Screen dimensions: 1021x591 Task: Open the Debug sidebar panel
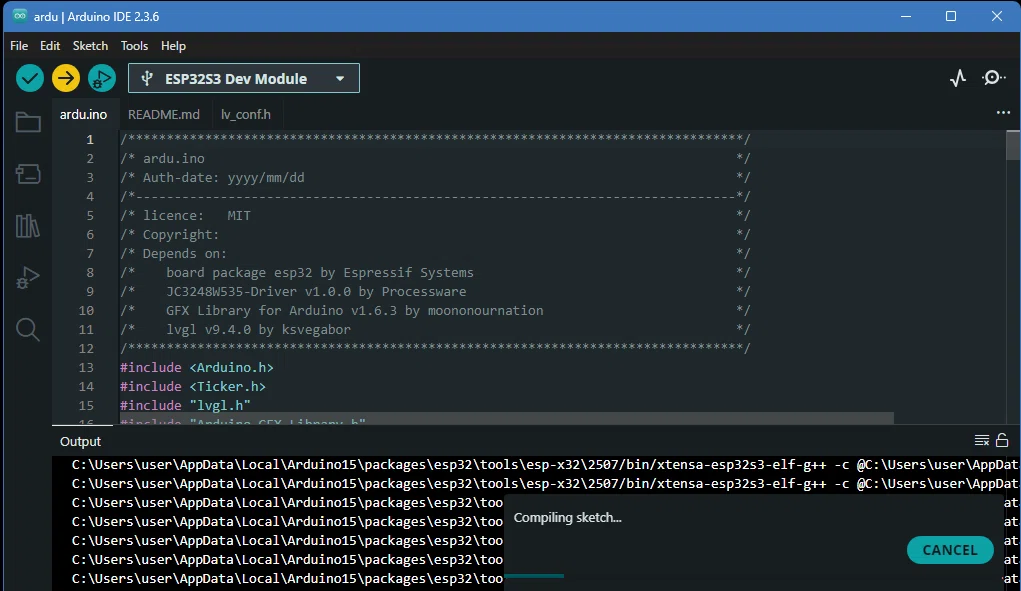pyautogui.click(x=28, y=278)
